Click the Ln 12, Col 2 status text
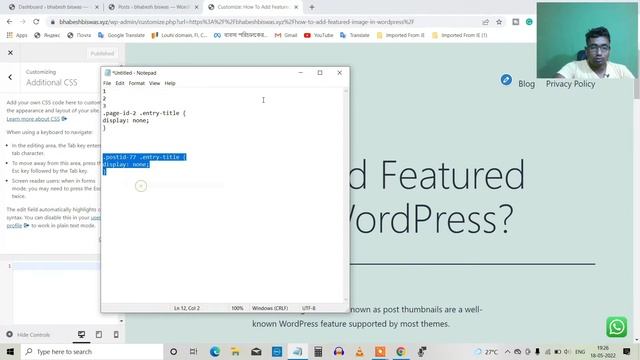The height and width of the screenshot is (360, 640). coord(187,308)
